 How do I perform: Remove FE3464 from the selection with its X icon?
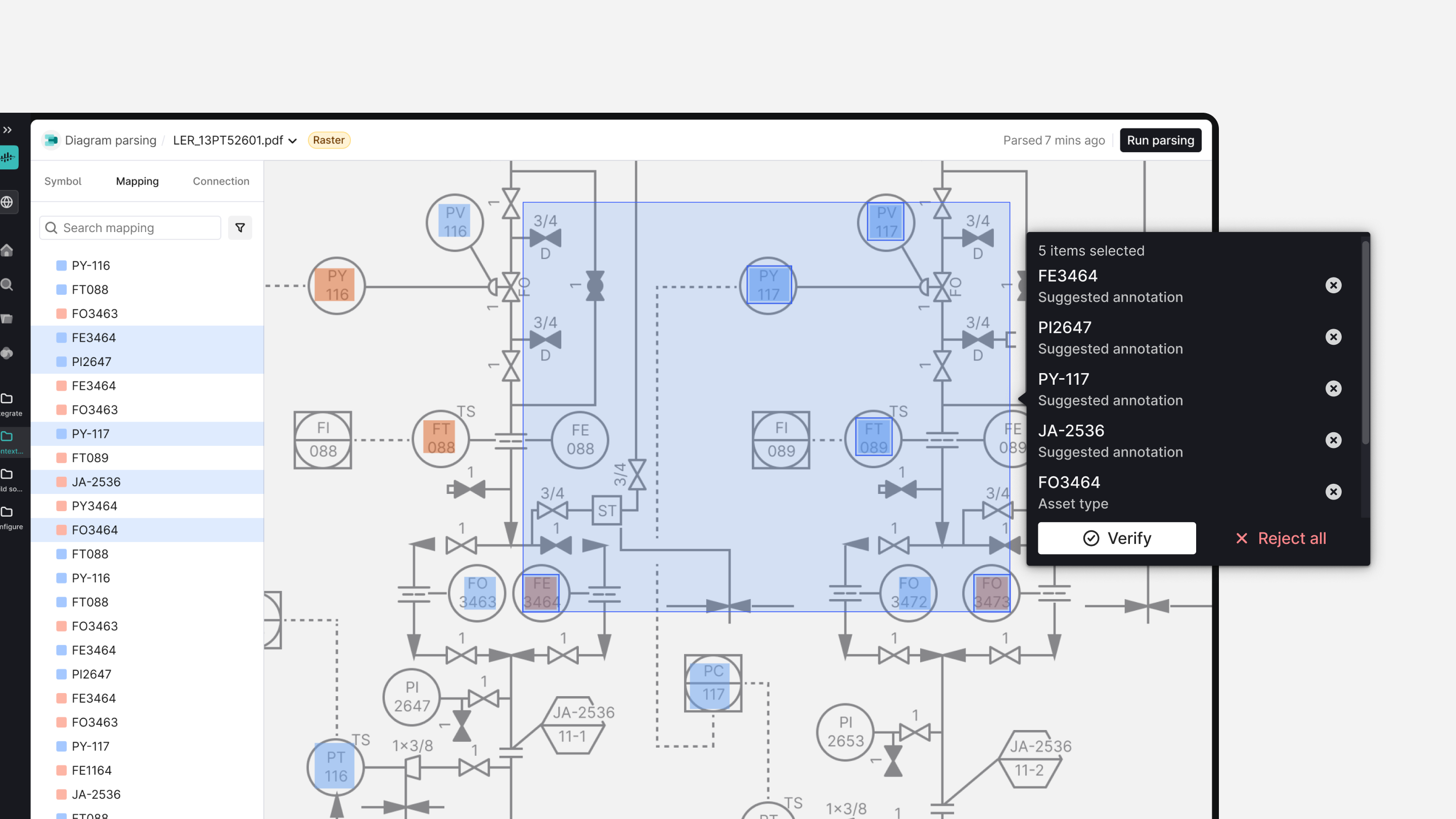[x=1333, y=285]
